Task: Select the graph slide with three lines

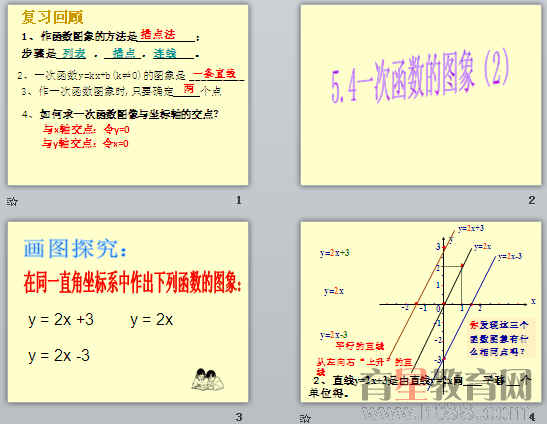Action: 421,312
